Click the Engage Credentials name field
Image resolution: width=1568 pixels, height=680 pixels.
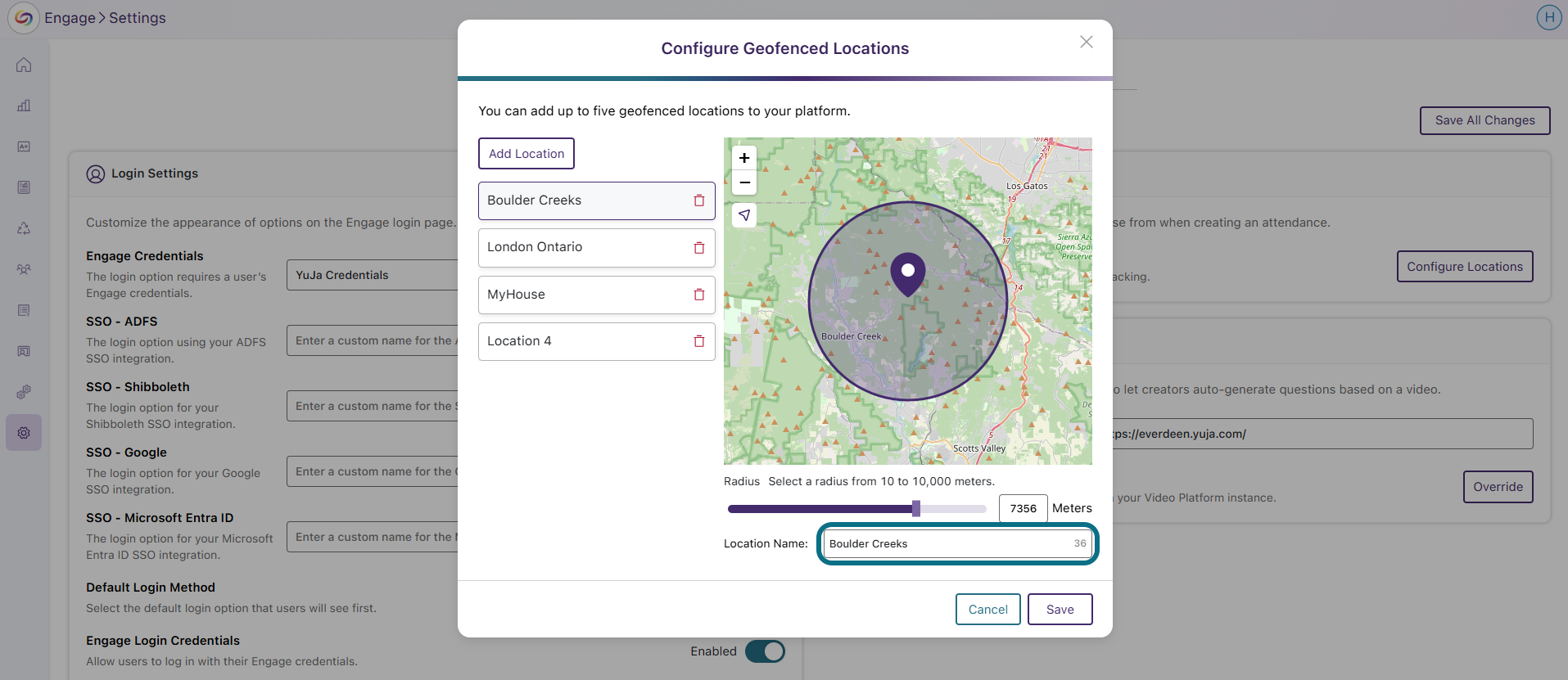[x=373, y=275]
